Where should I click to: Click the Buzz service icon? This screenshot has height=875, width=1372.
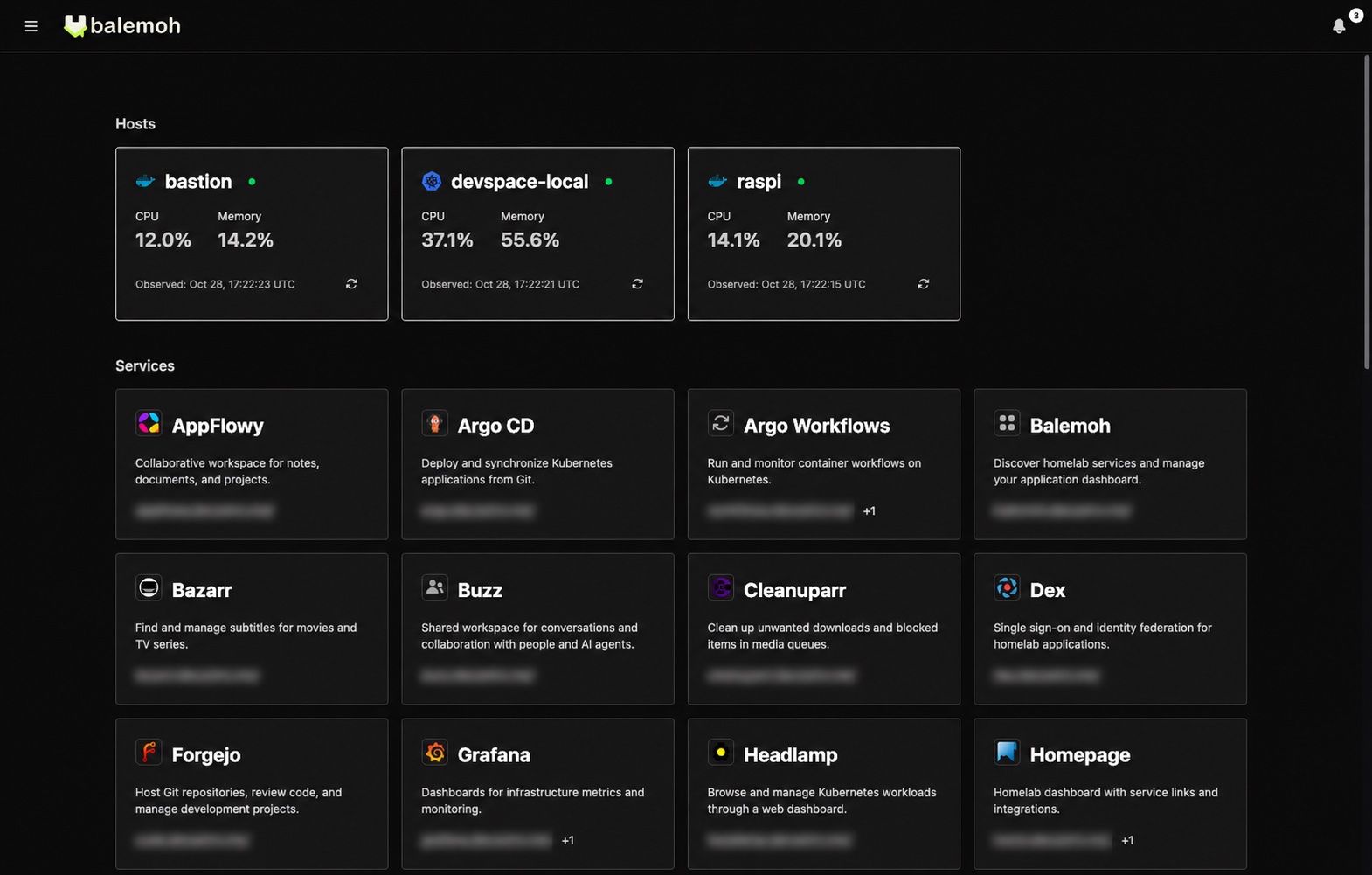pos(434,587)
